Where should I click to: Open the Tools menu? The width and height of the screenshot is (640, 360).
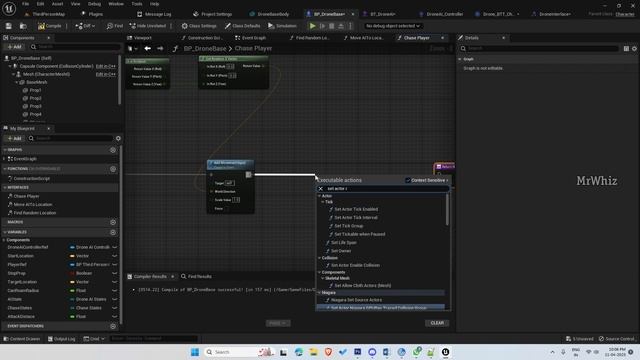tap(137, 4)
